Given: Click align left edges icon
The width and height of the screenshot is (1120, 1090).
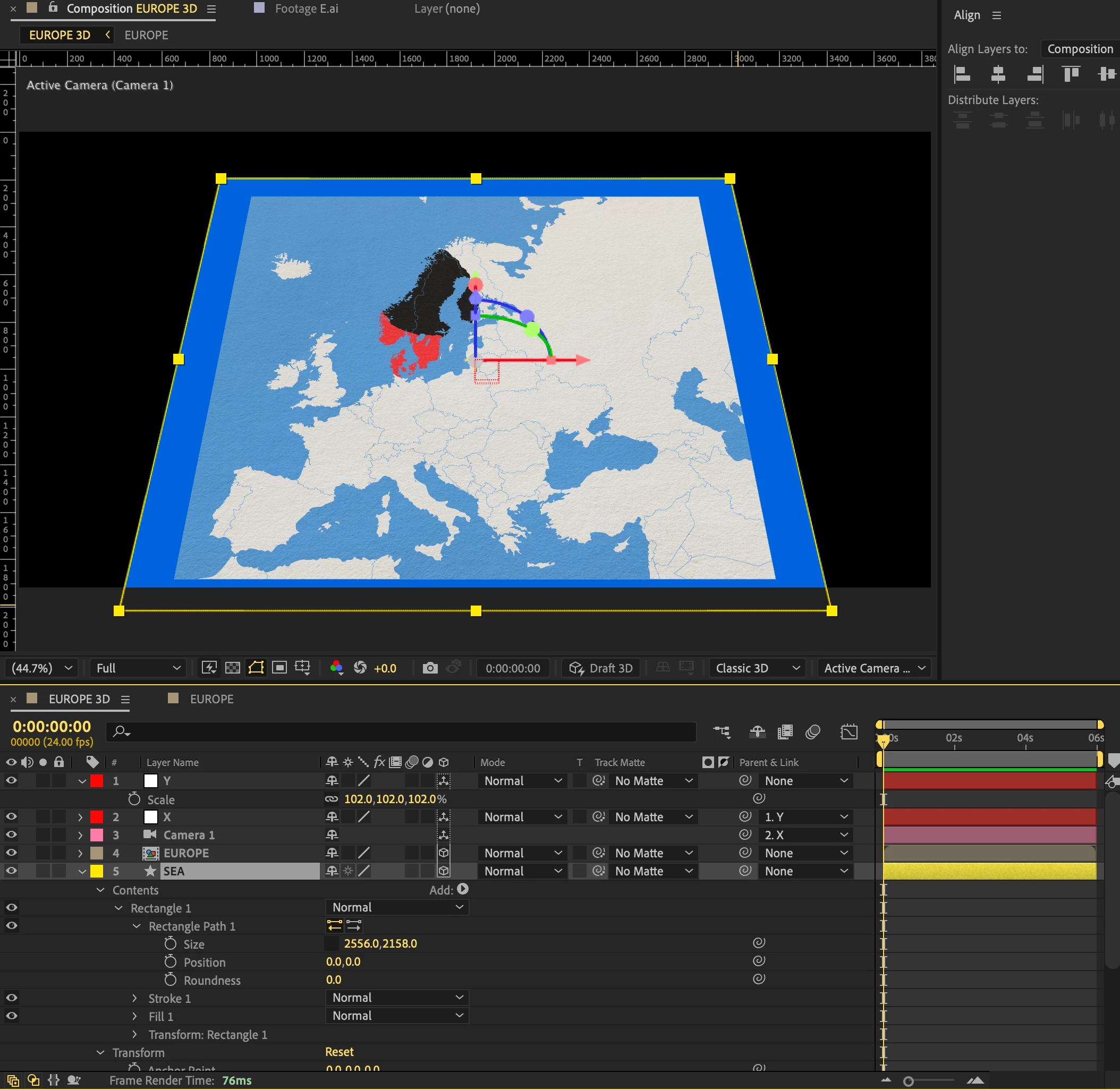Looking at the screenshot, I should coord(962,74).
